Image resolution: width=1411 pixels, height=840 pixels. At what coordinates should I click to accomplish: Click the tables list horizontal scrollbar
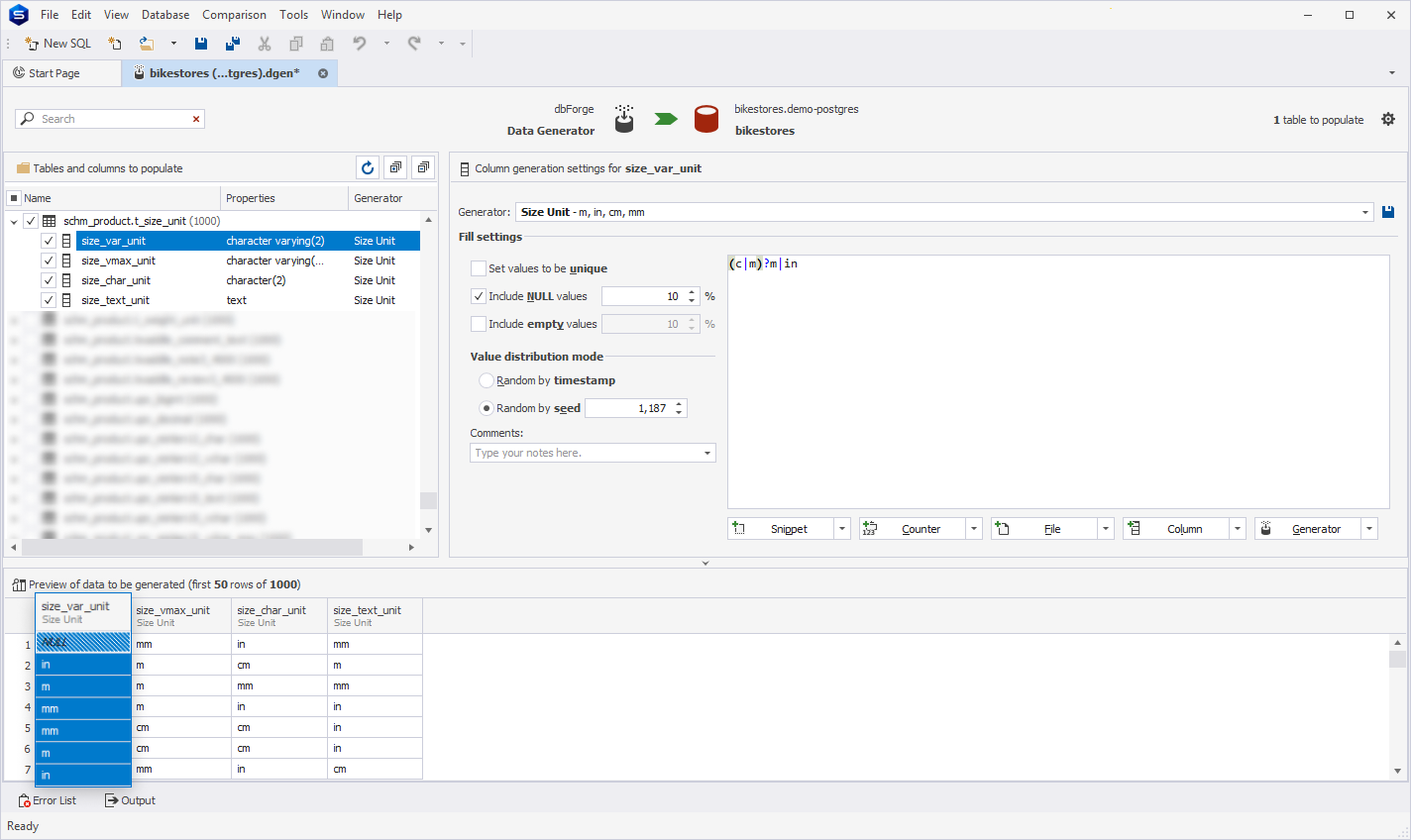[x=192, y=547]
